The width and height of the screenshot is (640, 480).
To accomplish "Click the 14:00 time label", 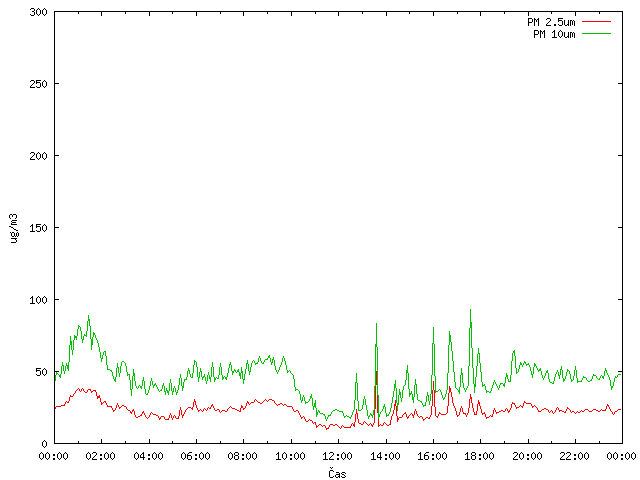I will (x=385, y=456).
